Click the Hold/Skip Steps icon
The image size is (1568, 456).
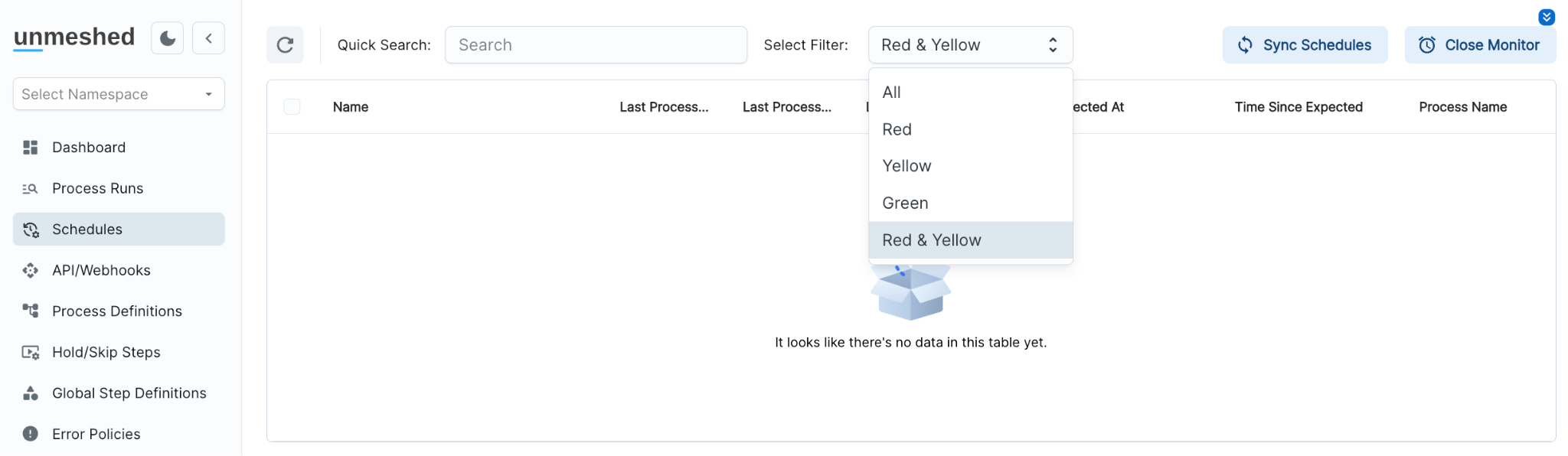pyautogui.click(x=31, y=353)
